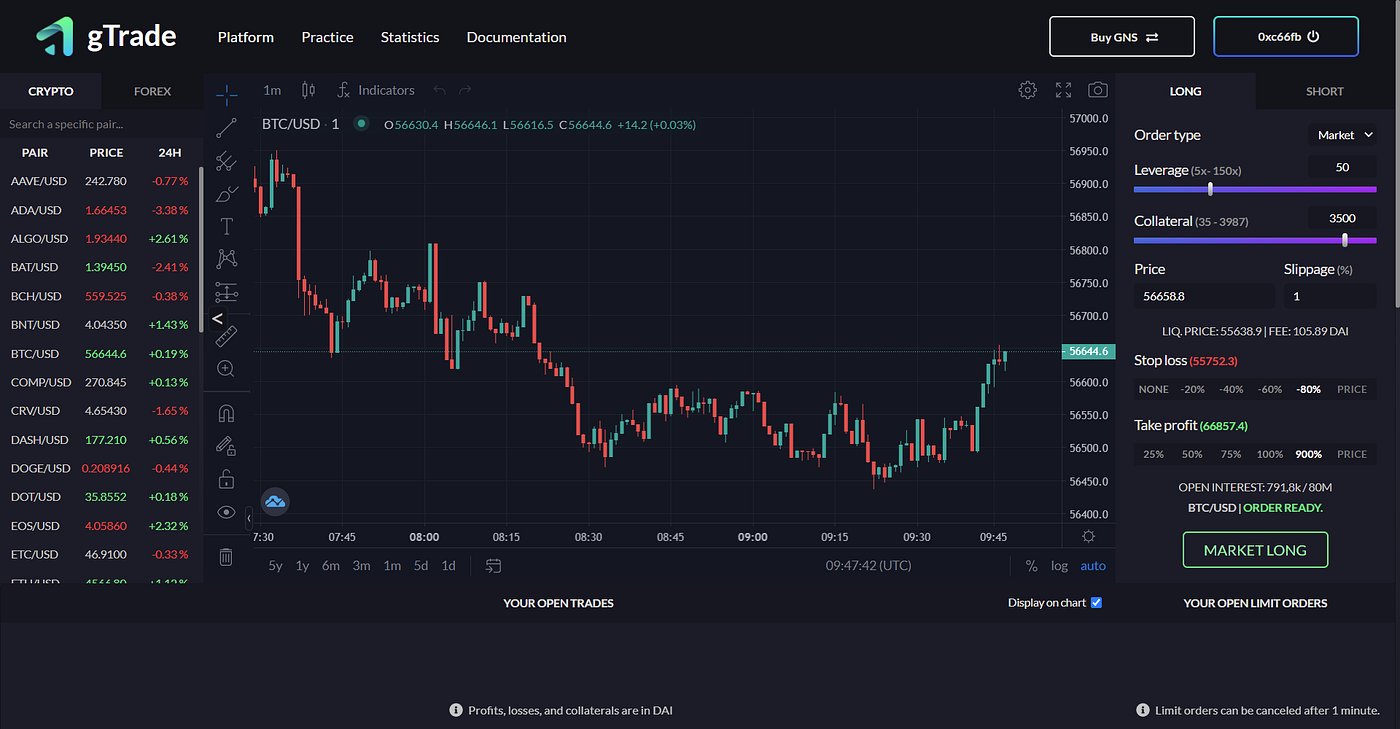
Task: Open the Indicators menu
Action: [376, 90]
